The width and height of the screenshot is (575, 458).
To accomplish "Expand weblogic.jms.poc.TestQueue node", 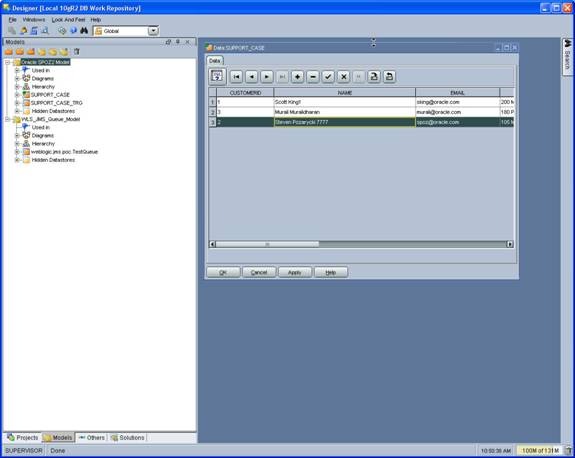I will [x=17, y=151].
